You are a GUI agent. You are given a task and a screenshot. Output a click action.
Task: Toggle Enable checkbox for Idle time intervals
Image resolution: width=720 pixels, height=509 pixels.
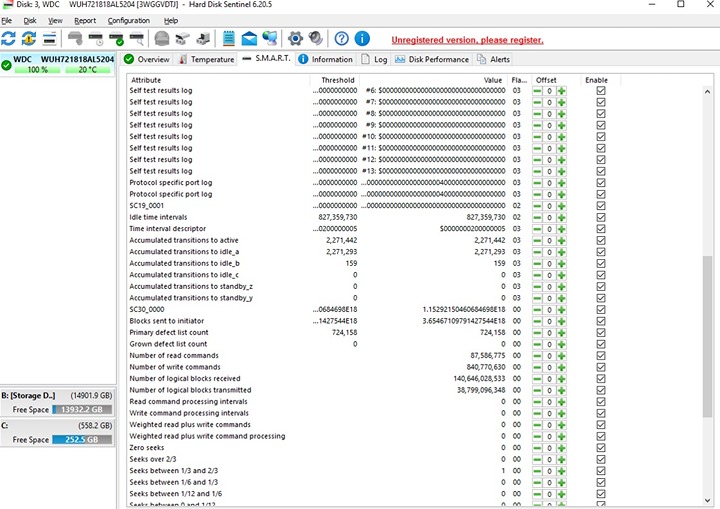point(601,217)
